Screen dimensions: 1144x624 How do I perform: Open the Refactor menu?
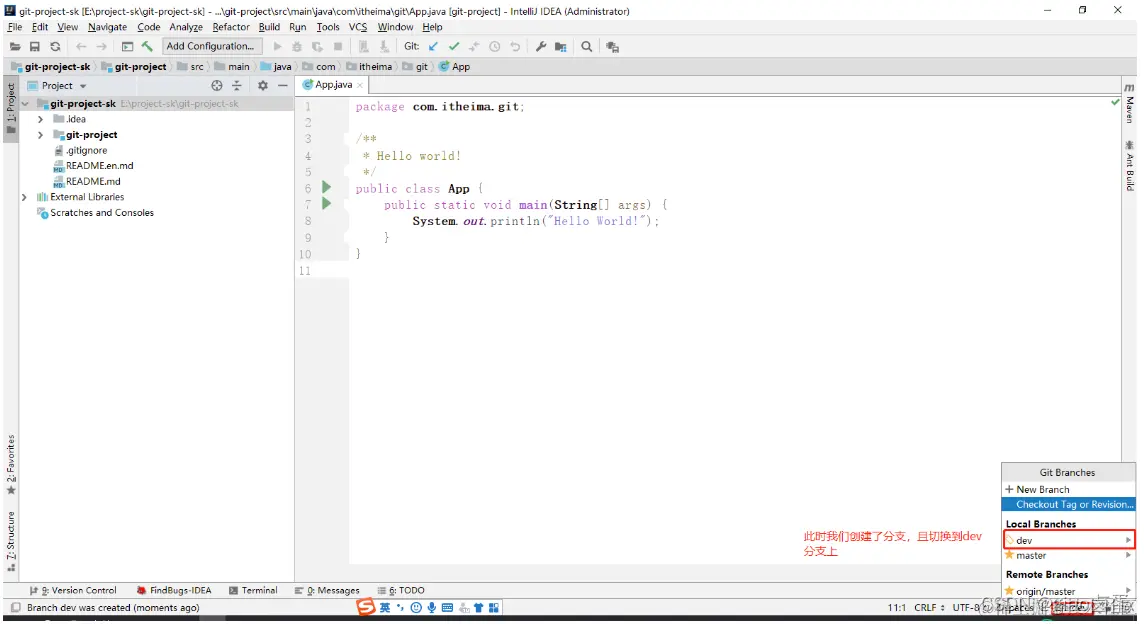[231, 27]
